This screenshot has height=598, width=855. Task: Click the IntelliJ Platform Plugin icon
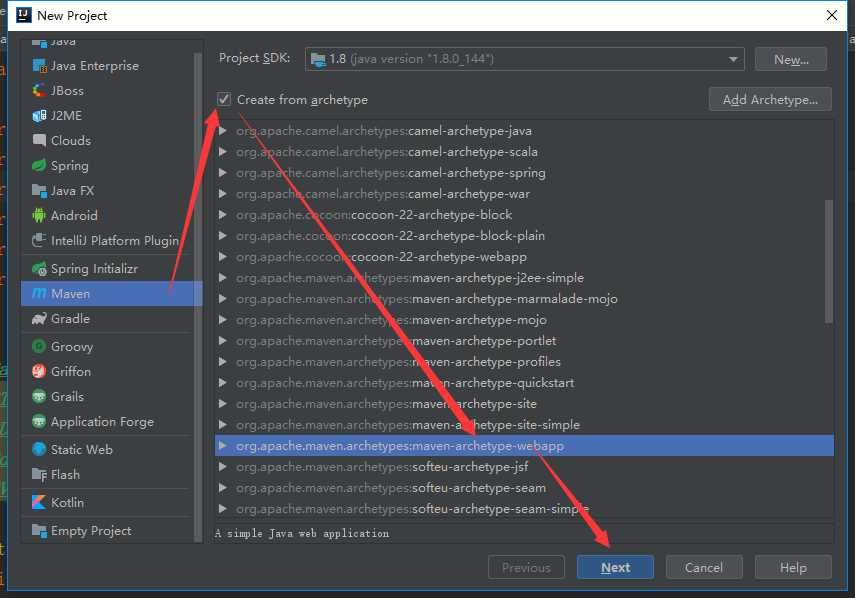pyautogui.click(x=39, y=240)
